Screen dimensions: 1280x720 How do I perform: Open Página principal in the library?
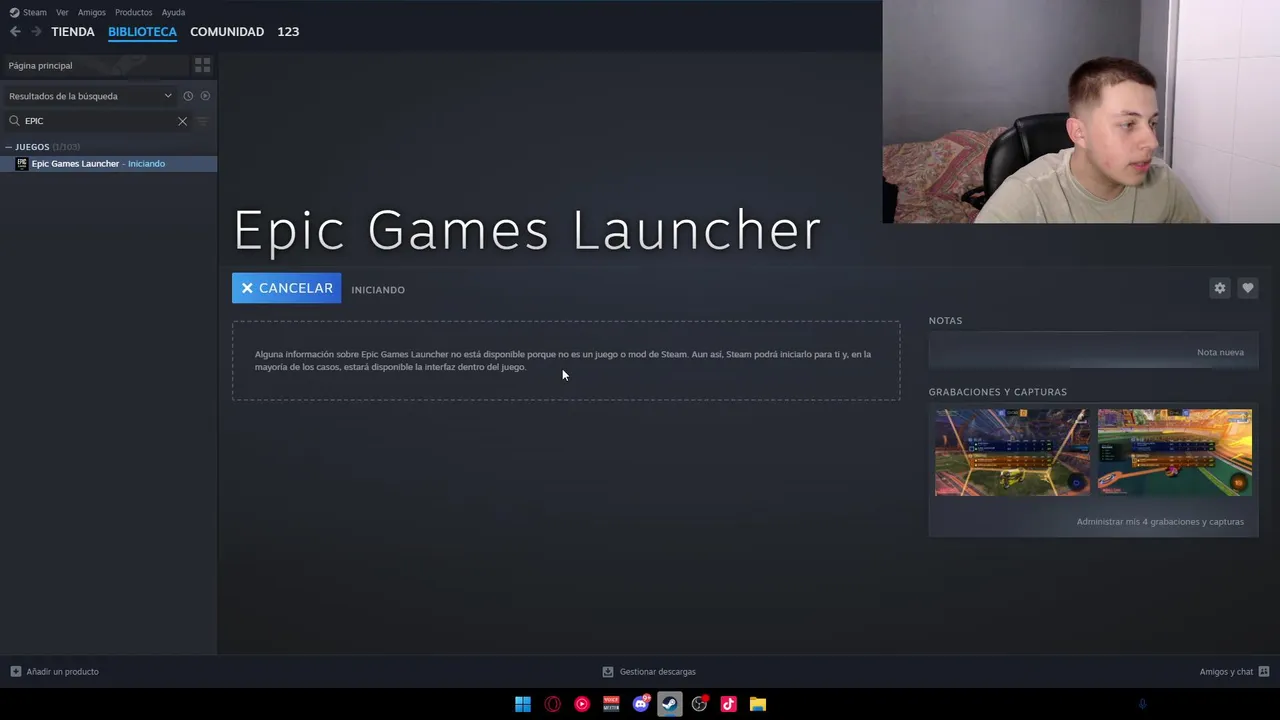(95, 65)
